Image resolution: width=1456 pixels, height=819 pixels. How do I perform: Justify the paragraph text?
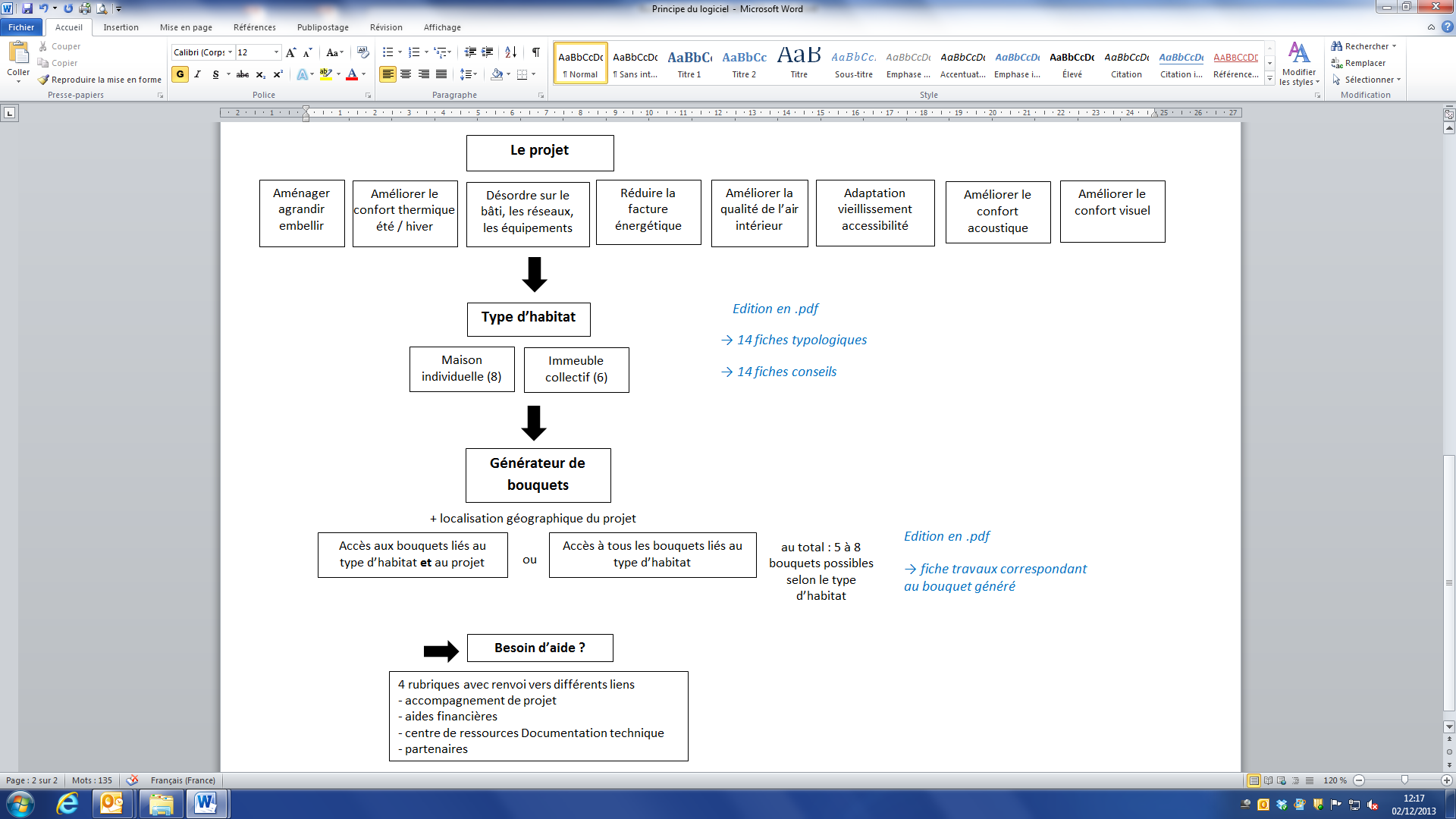pos(441,74)
